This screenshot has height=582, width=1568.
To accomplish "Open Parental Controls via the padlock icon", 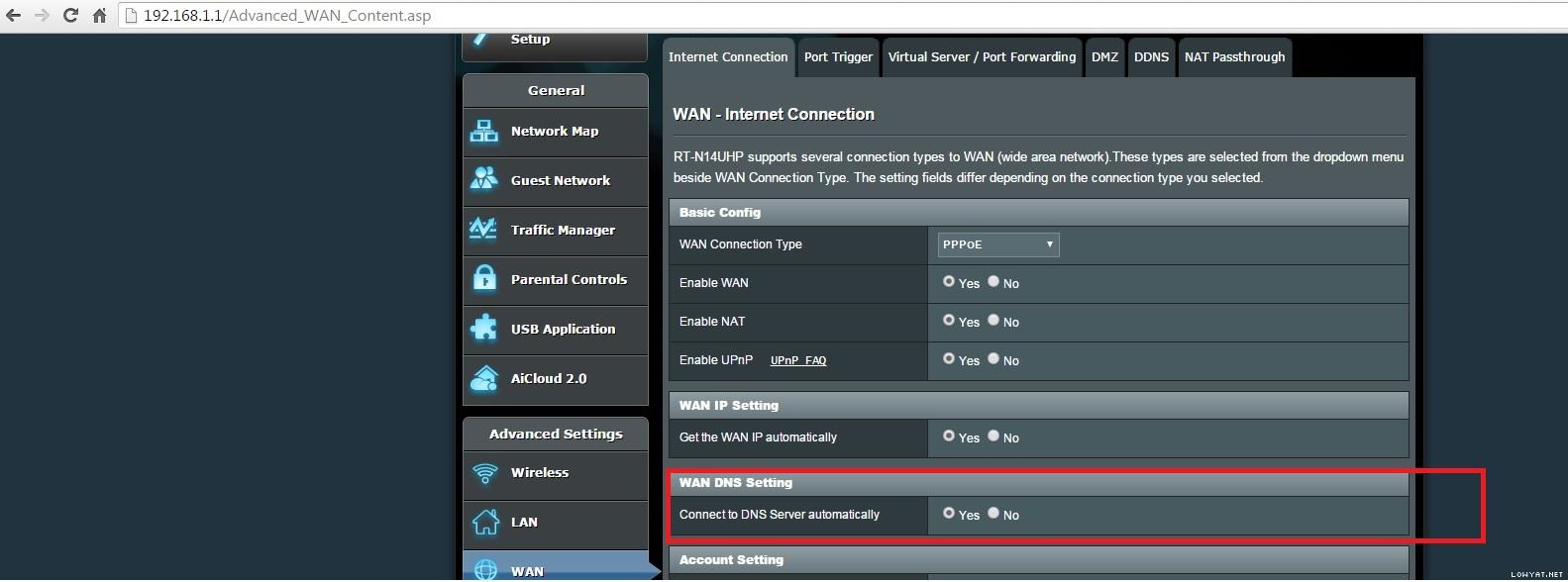I will pyautogui.click(x=484, y=279).
